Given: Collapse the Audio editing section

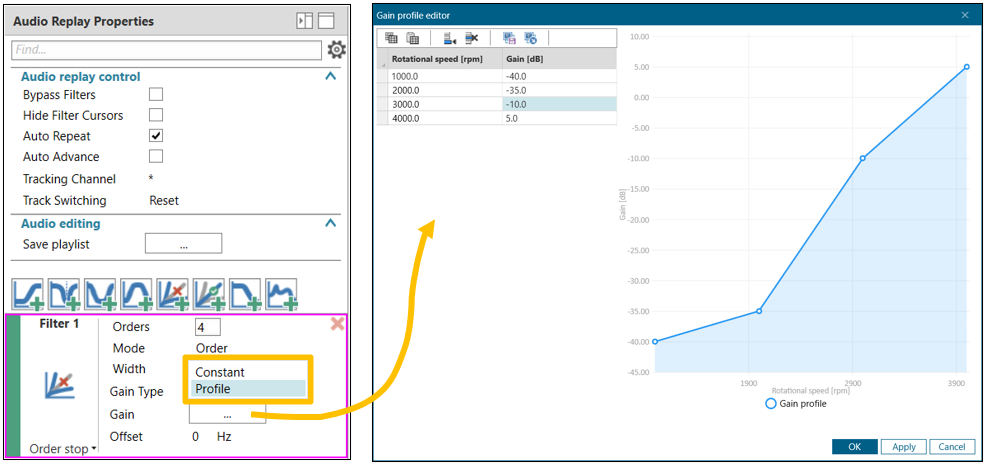Looking at the screenshot, I should point(331,223).
